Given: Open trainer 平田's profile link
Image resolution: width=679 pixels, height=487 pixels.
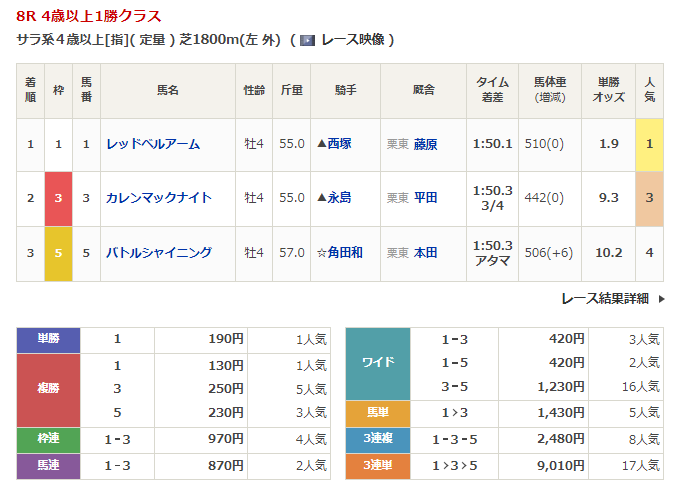Looking at the screenshot, I should pos(426,198).
